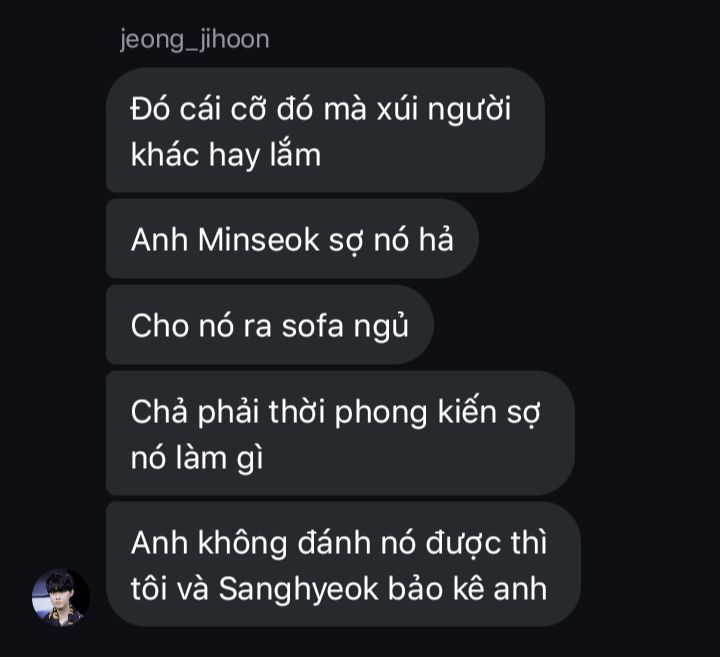Click the words "xúi người" in the first message
The height and width of the screenshot is (657, 720).
tap(444, 111)
